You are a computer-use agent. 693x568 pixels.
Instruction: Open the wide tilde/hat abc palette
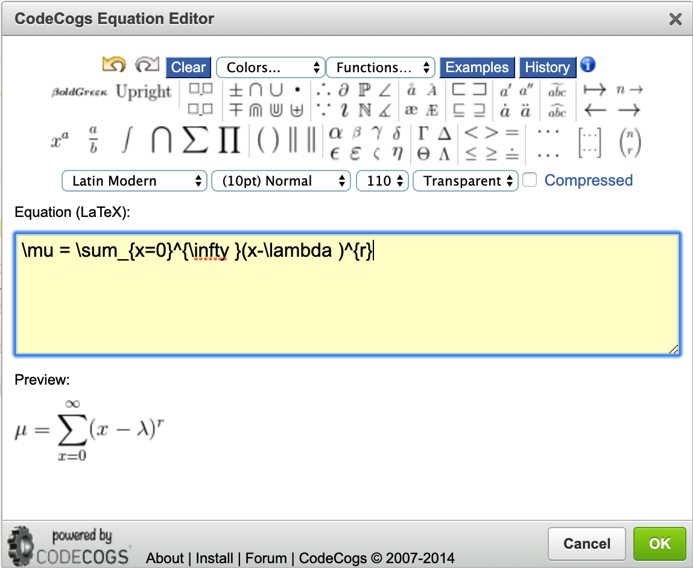(557, 101)
